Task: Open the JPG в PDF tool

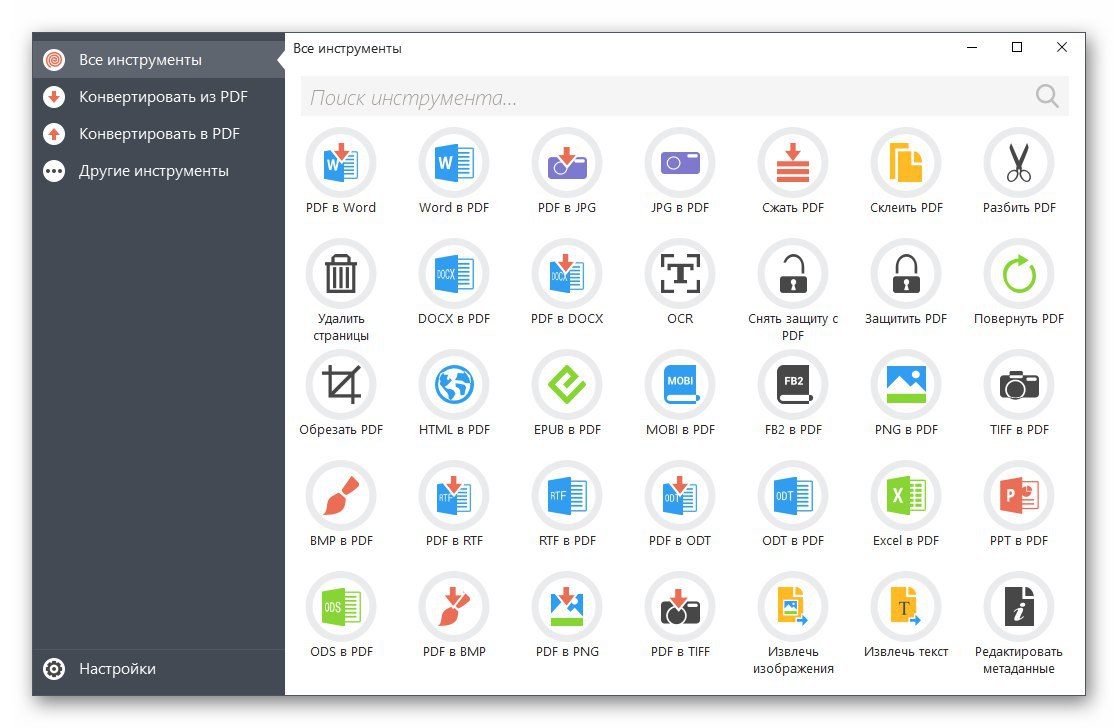Action: click(x=680, y=163)
